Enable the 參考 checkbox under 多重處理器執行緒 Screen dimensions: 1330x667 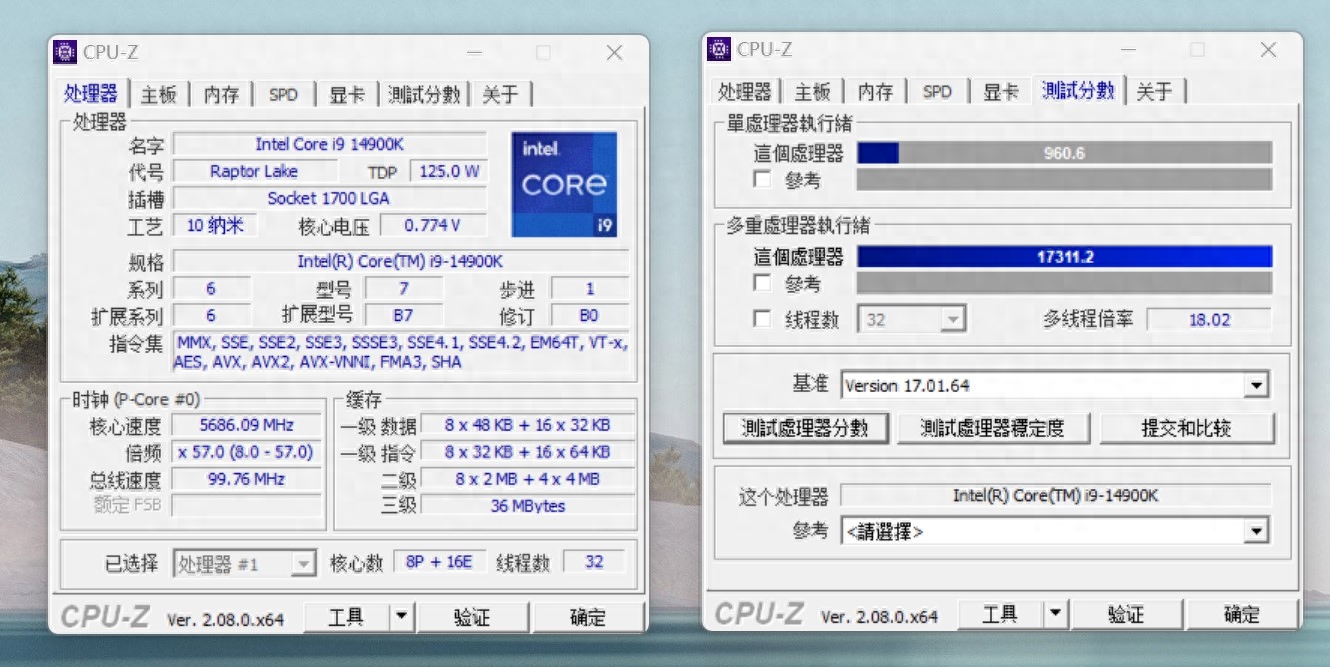click(x=763, y=284)
